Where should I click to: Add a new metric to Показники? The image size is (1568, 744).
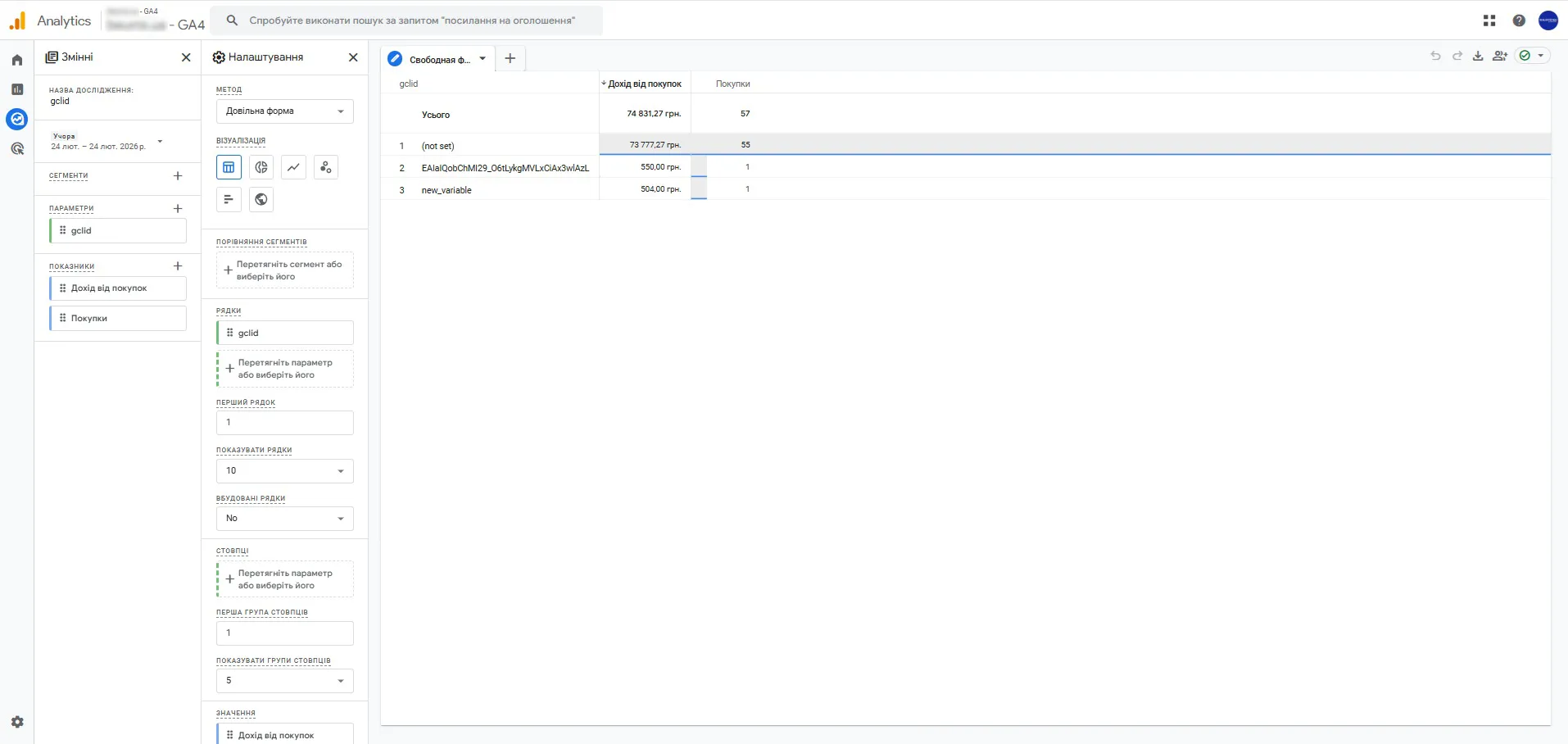click(x=178, y=266)
